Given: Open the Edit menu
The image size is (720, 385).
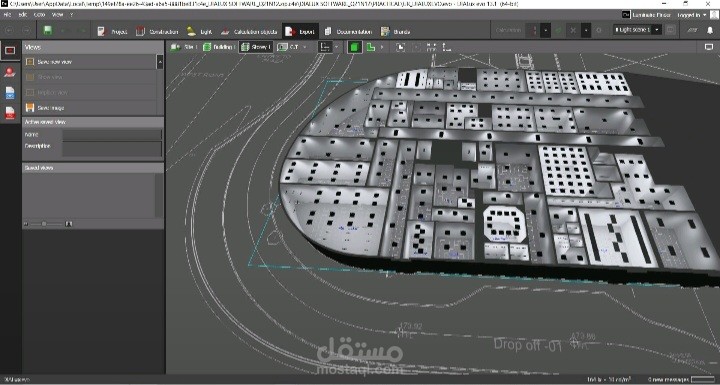Looking at the screenshot, I should pyautogui.click(x=22, y=15).
